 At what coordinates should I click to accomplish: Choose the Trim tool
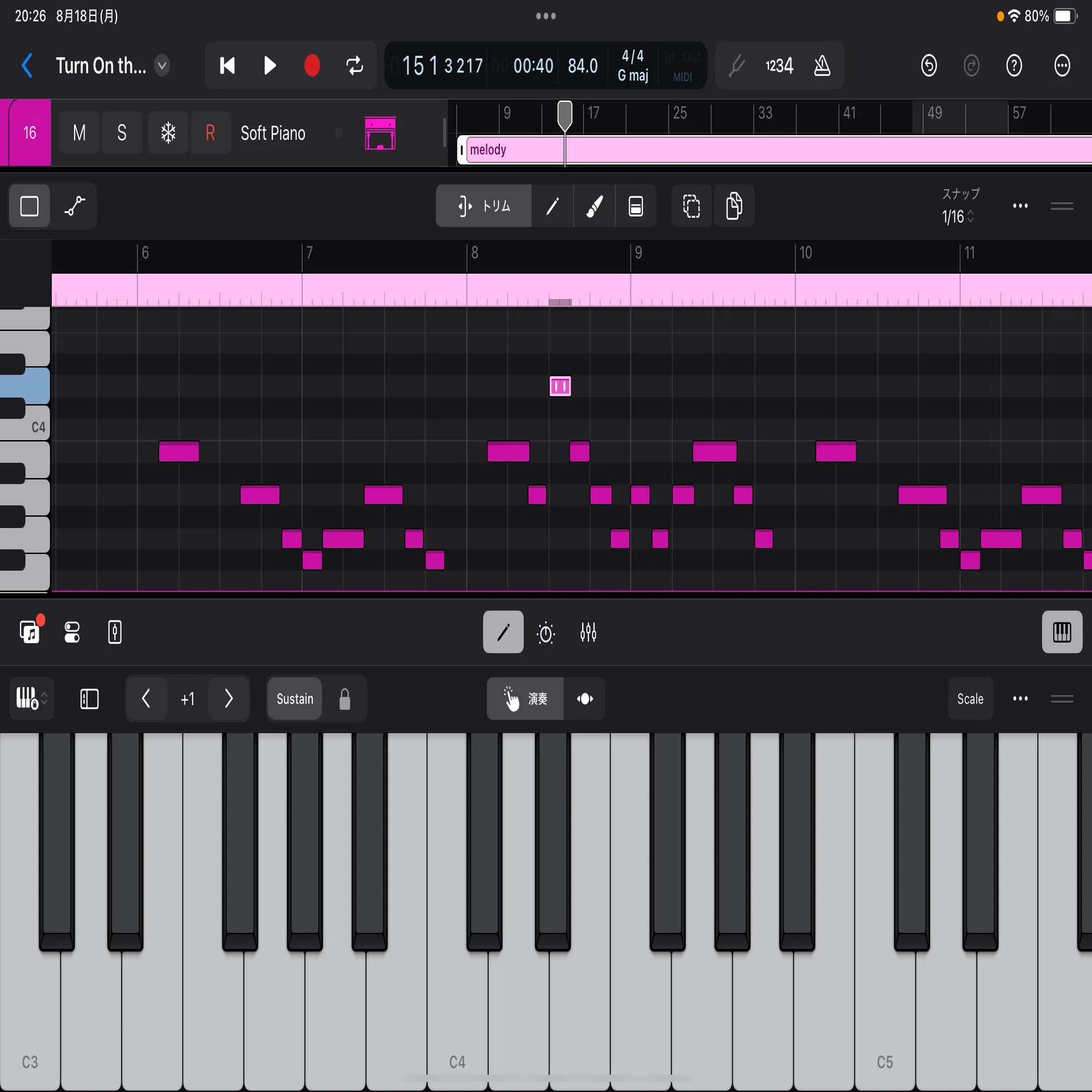point(484,206)
